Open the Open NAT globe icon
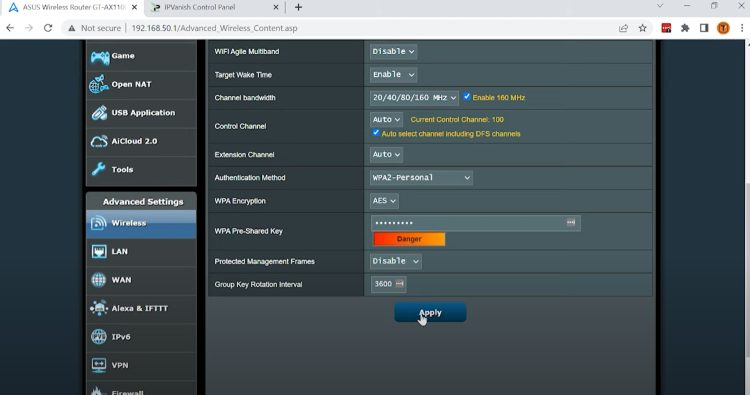This screenshot has height=395, width=750. 99,84
